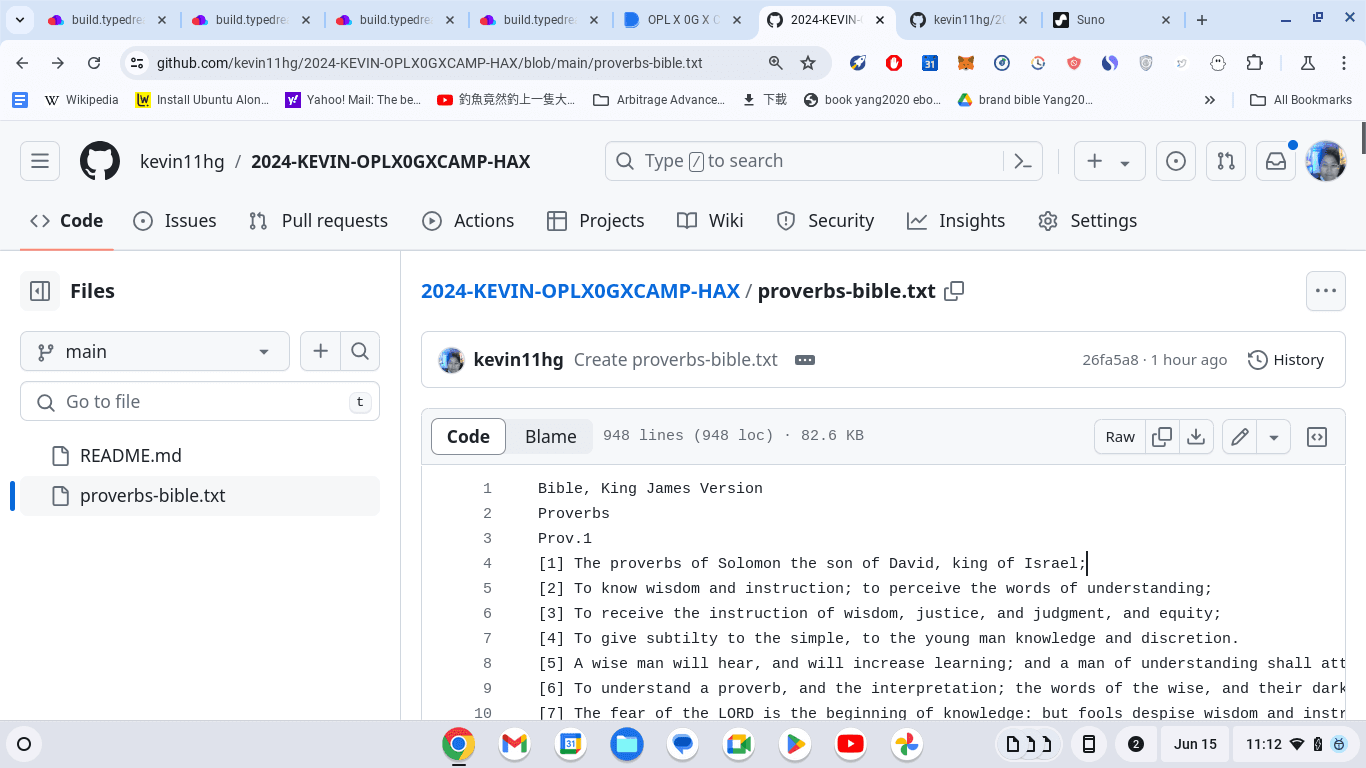1366x768 pixels.
Task: Open YouTube from the shelf
Action: (851, 744)
